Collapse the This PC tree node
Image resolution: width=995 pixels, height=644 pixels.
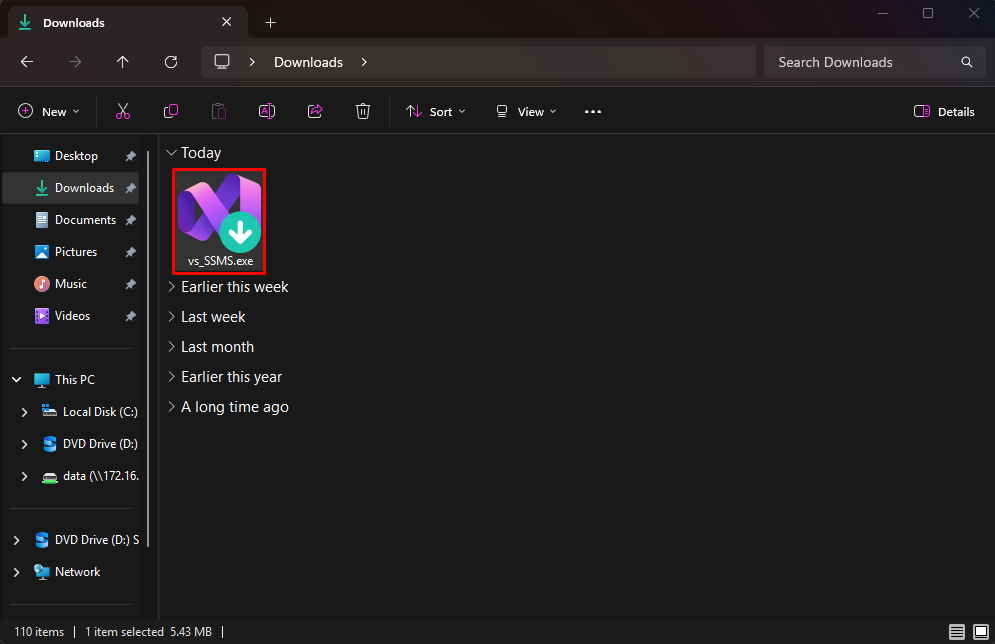(x=16, y=379)
